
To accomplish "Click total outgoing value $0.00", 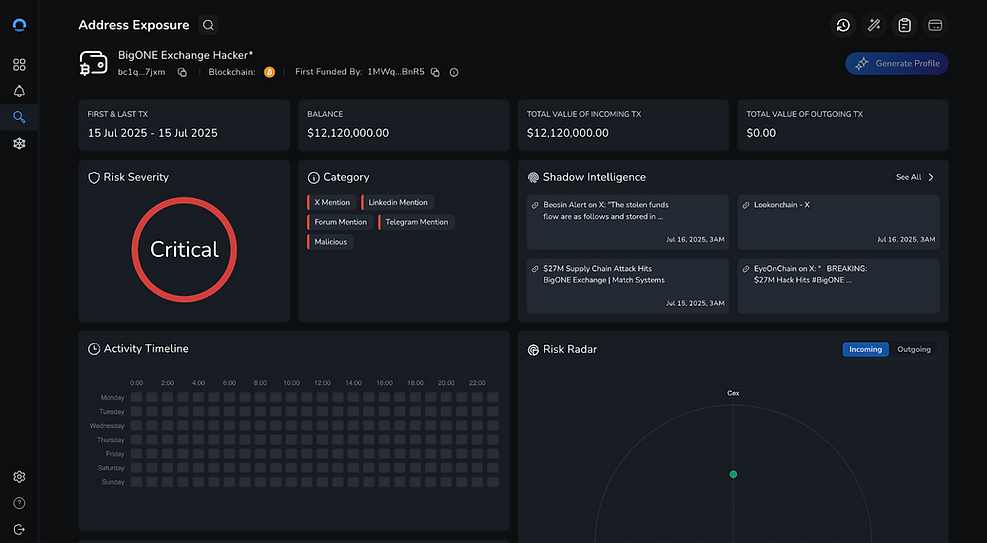I will tap(761, 133).
